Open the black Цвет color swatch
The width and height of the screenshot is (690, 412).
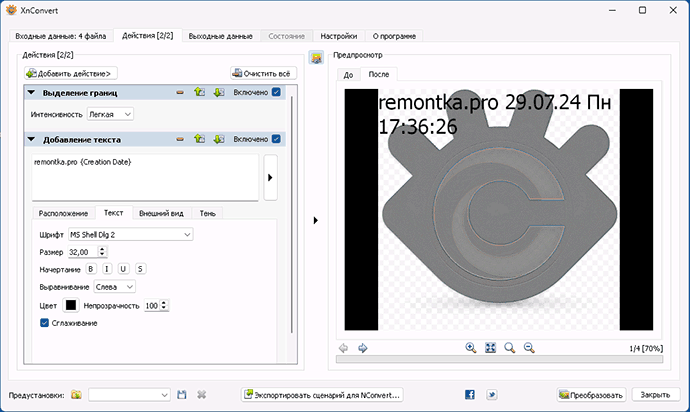(70, 305)
